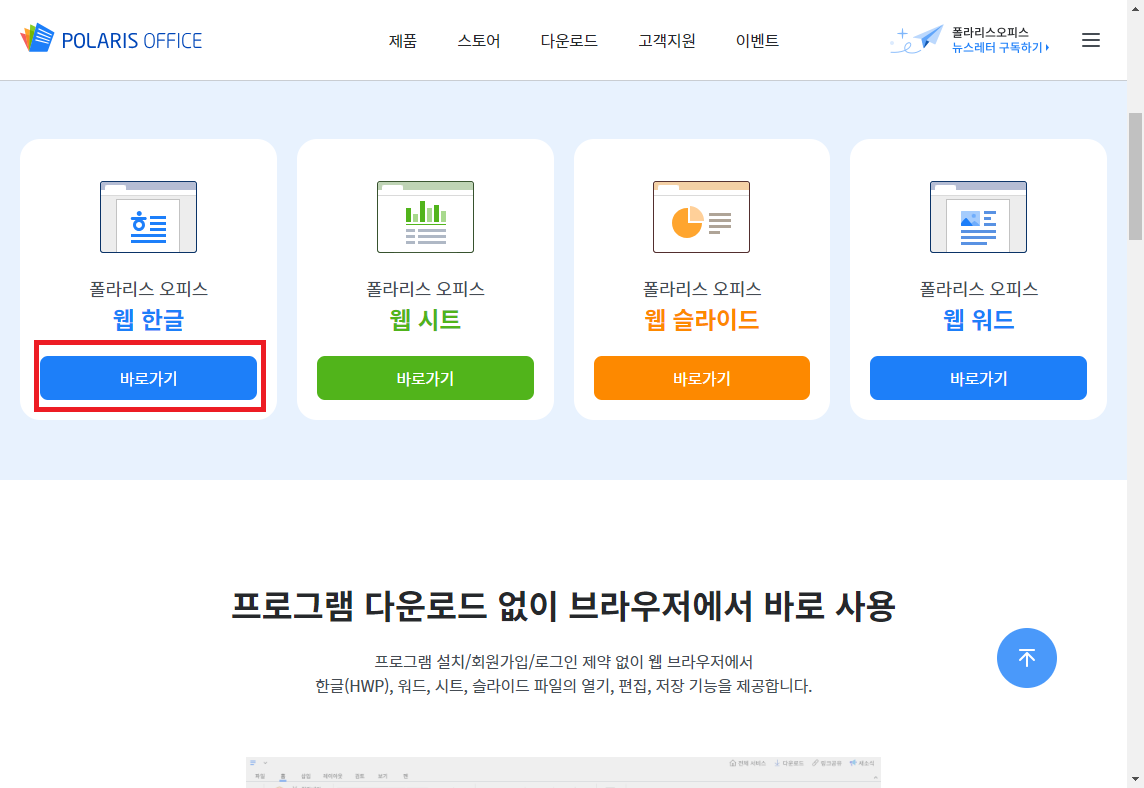
Task: Open the 스토어 menu
Action: pos(478,41)
